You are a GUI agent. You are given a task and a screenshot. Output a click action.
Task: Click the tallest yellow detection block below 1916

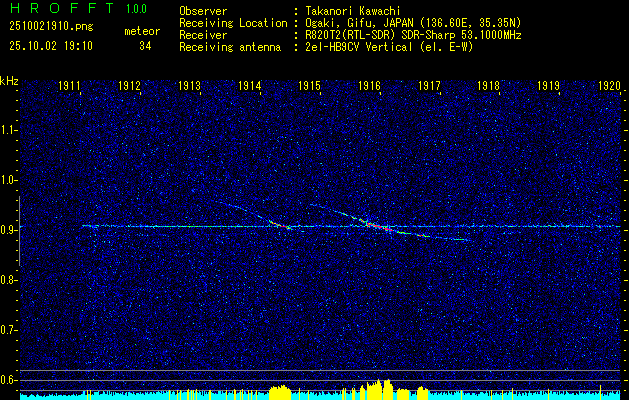(377, 390)
